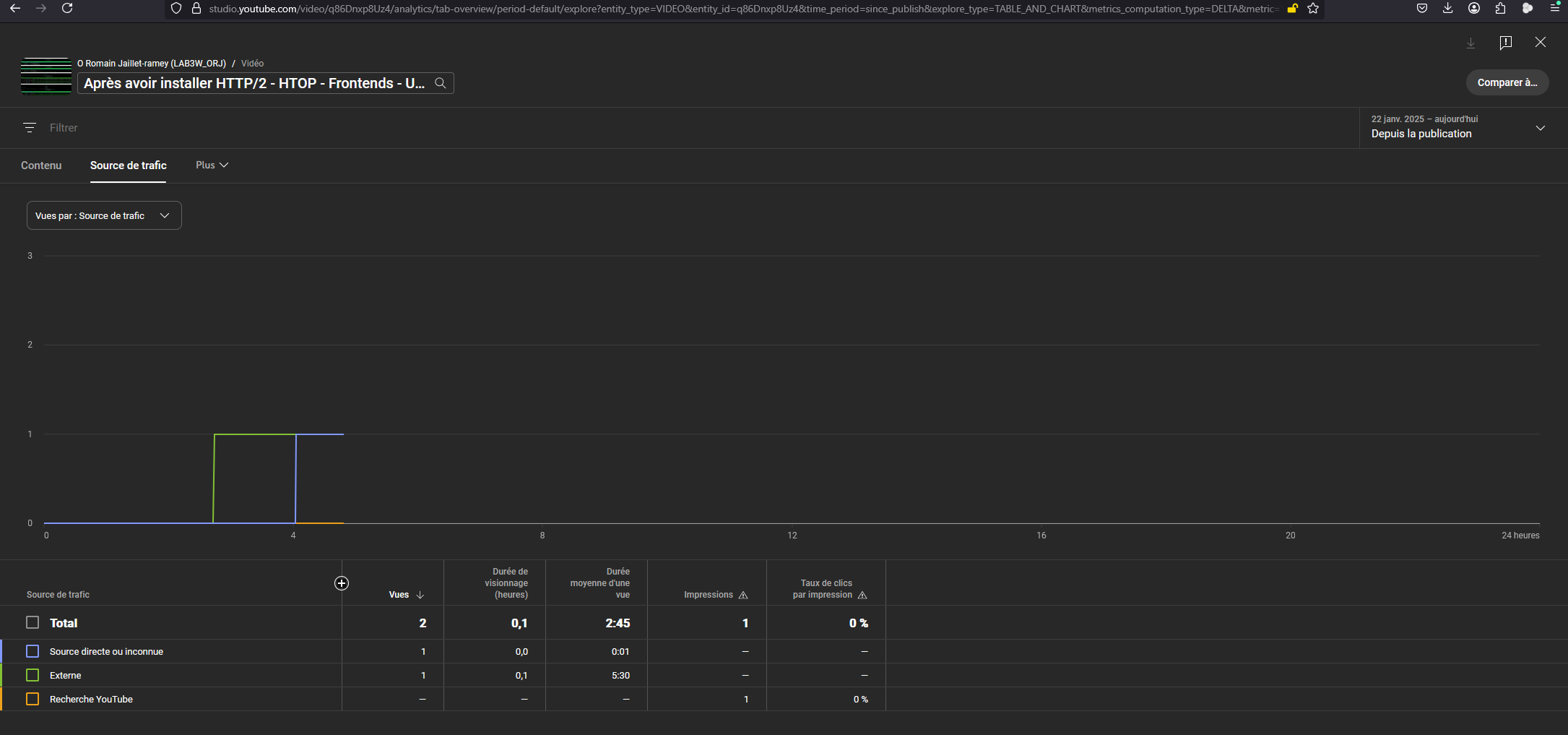Click the Source directe duration 0:01

click(620, 651)
